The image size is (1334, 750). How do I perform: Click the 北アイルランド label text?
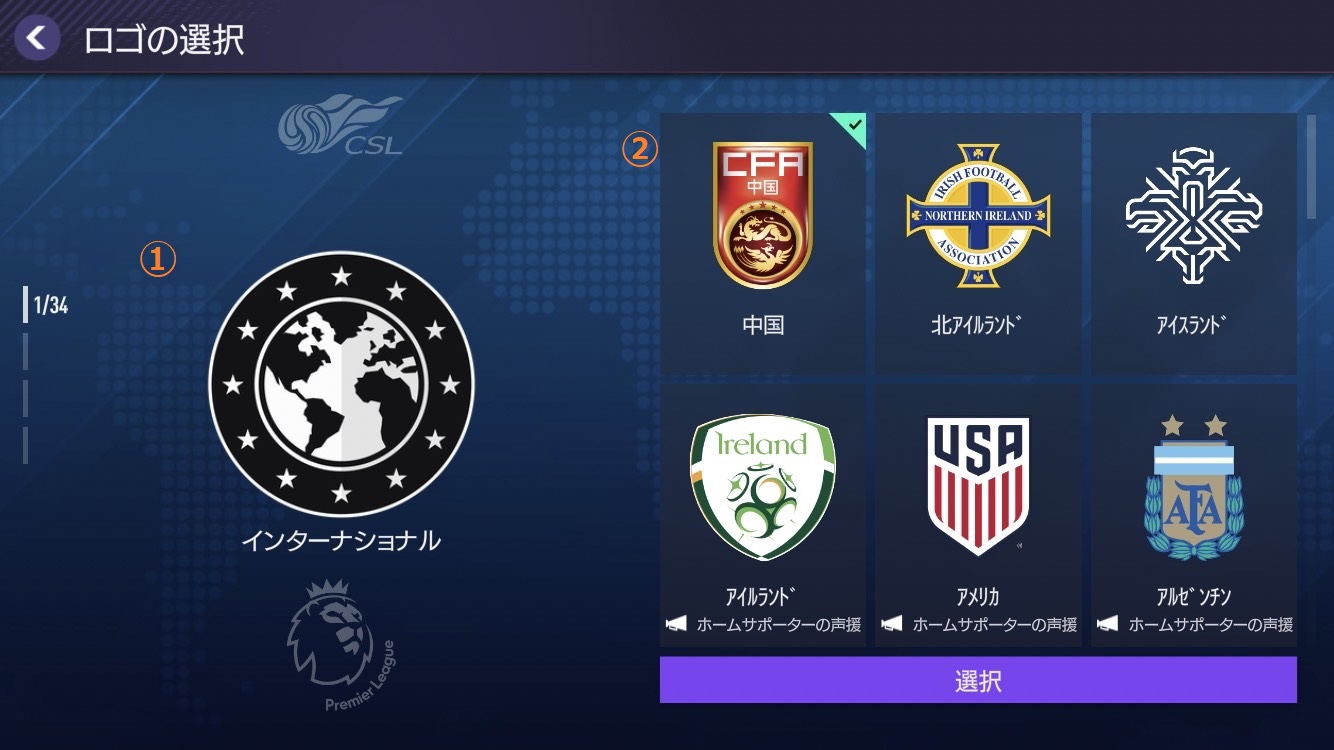[979, 326]
